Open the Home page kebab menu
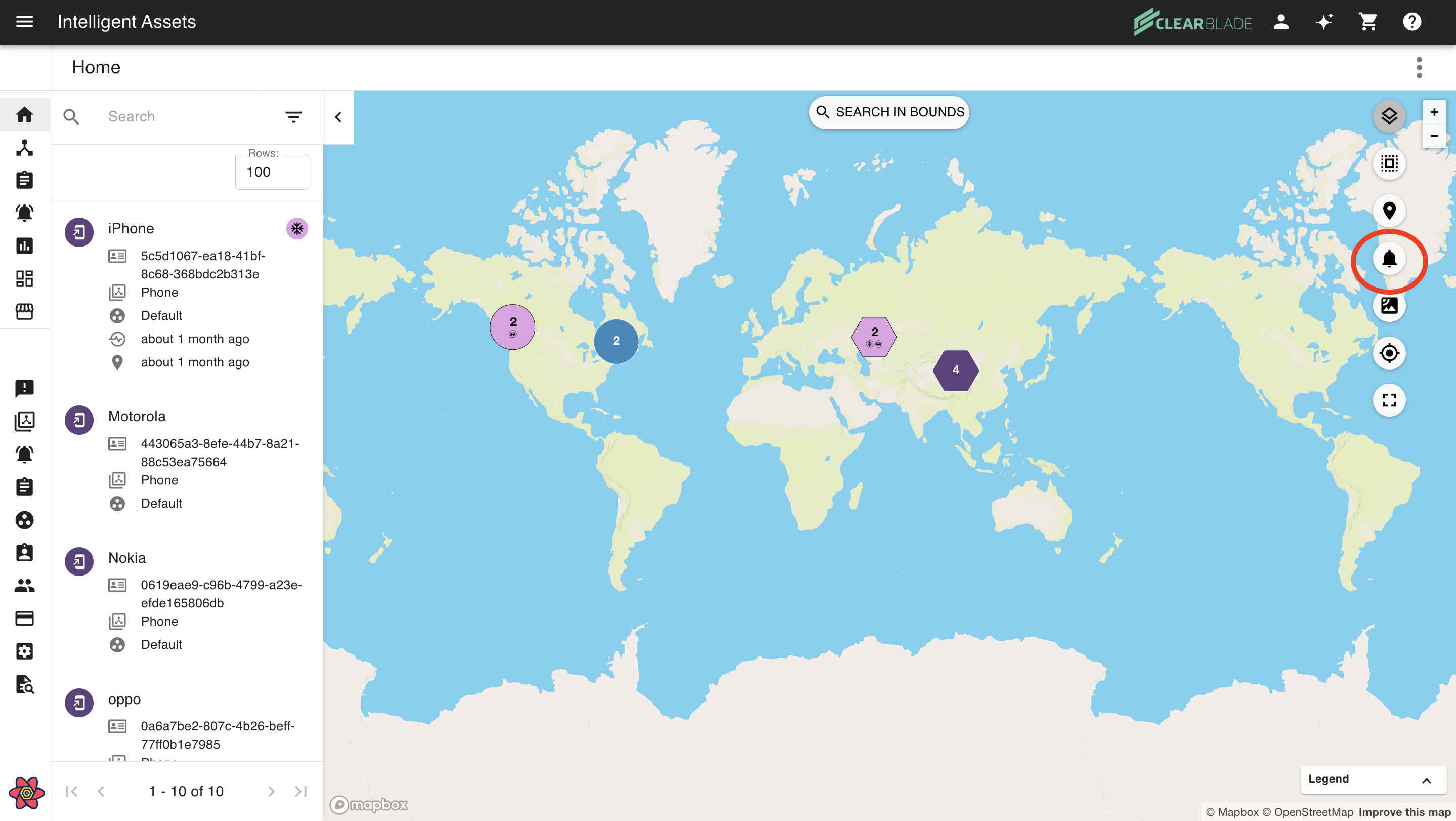The width and height of the screenshot is (1456, 821). [x=1419, y=68]
